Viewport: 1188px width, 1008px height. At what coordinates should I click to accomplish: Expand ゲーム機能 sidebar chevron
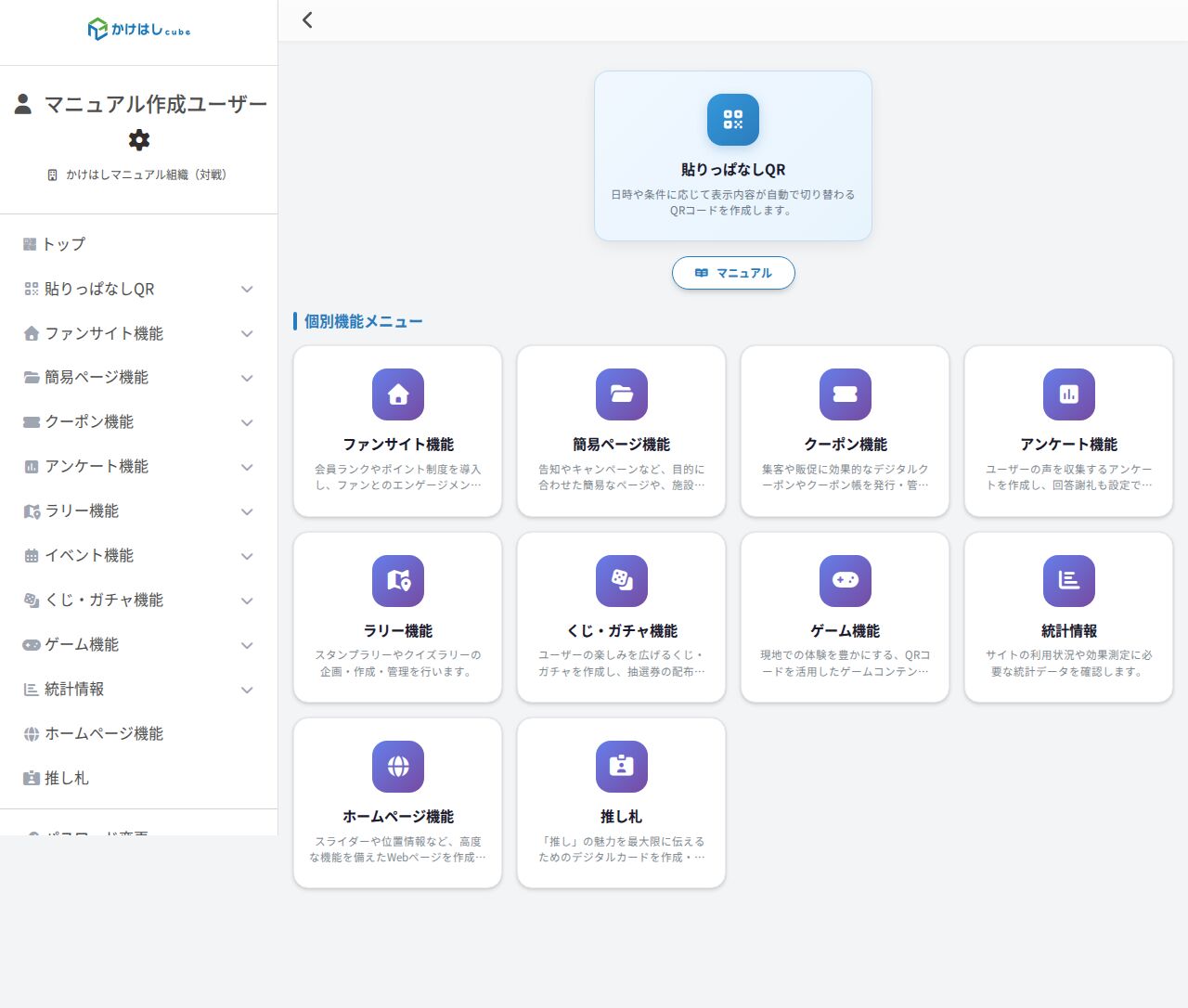(x=247, y=645)
